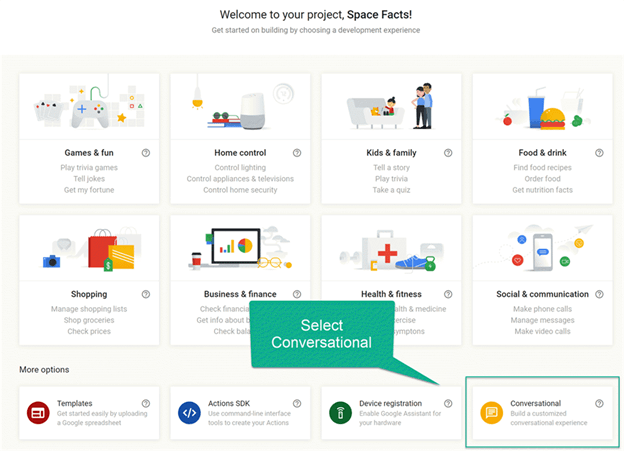624x451 pixels.
Task: Open help icon next to Conversational
Action: [x=599, y=403]
